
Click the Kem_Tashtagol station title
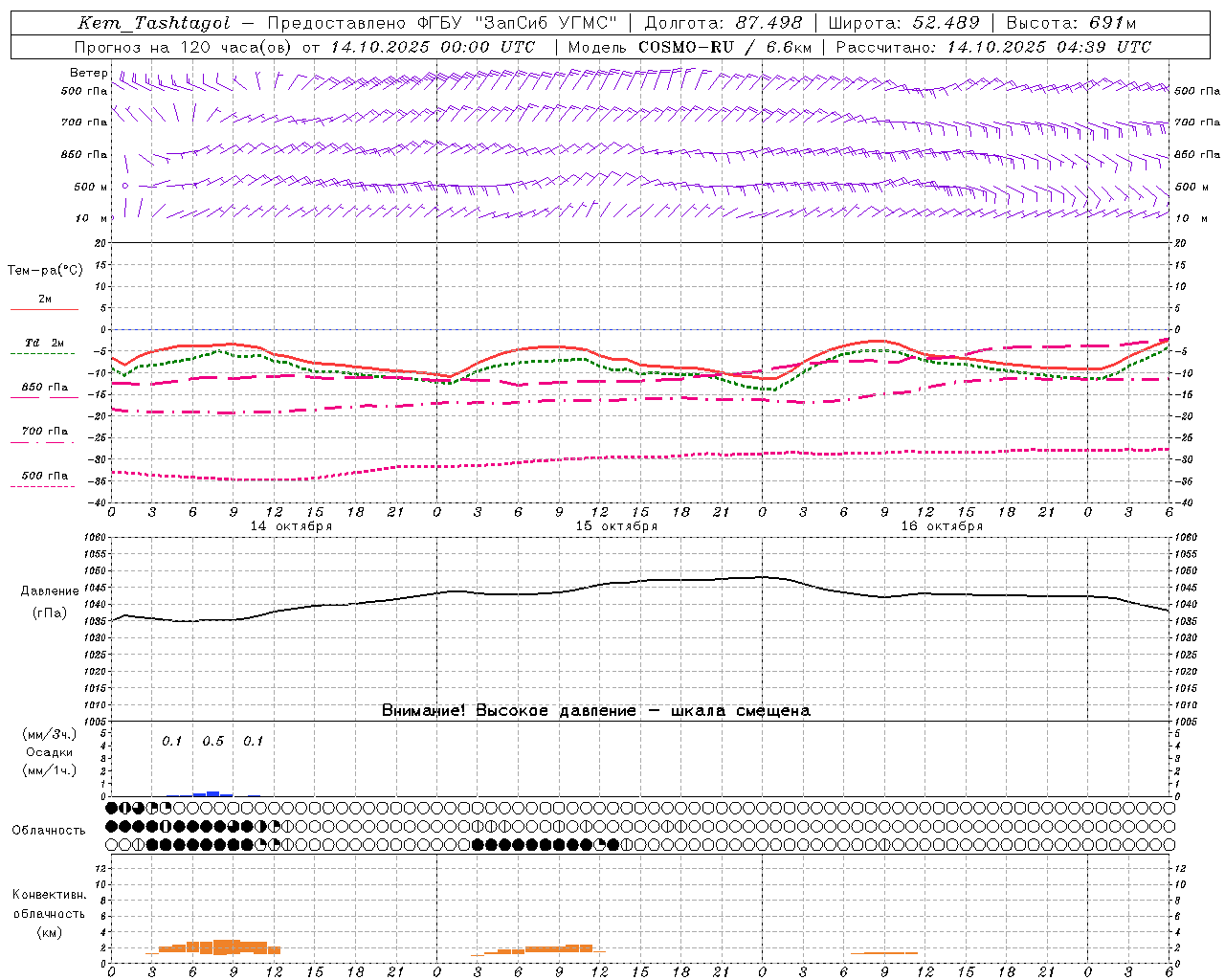point(154,23)
